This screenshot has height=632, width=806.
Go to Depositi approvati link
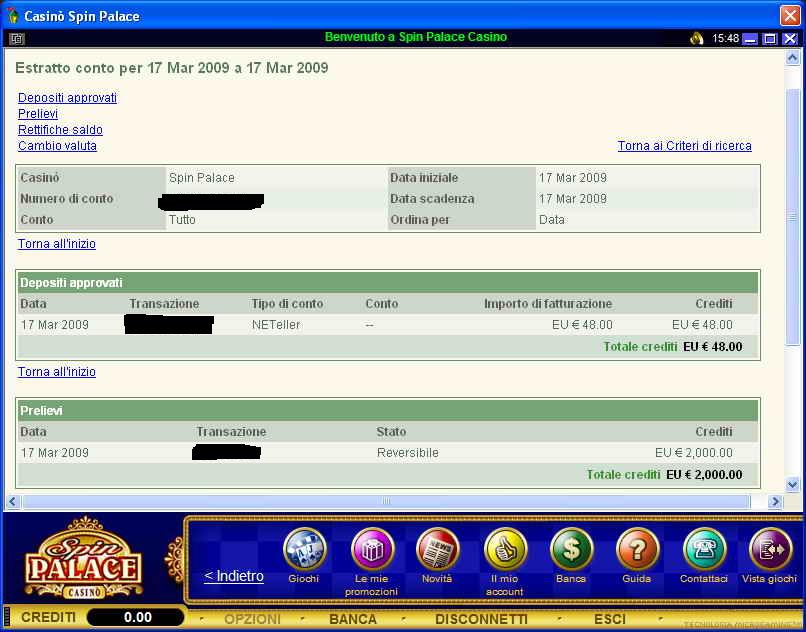click(67, 98)
